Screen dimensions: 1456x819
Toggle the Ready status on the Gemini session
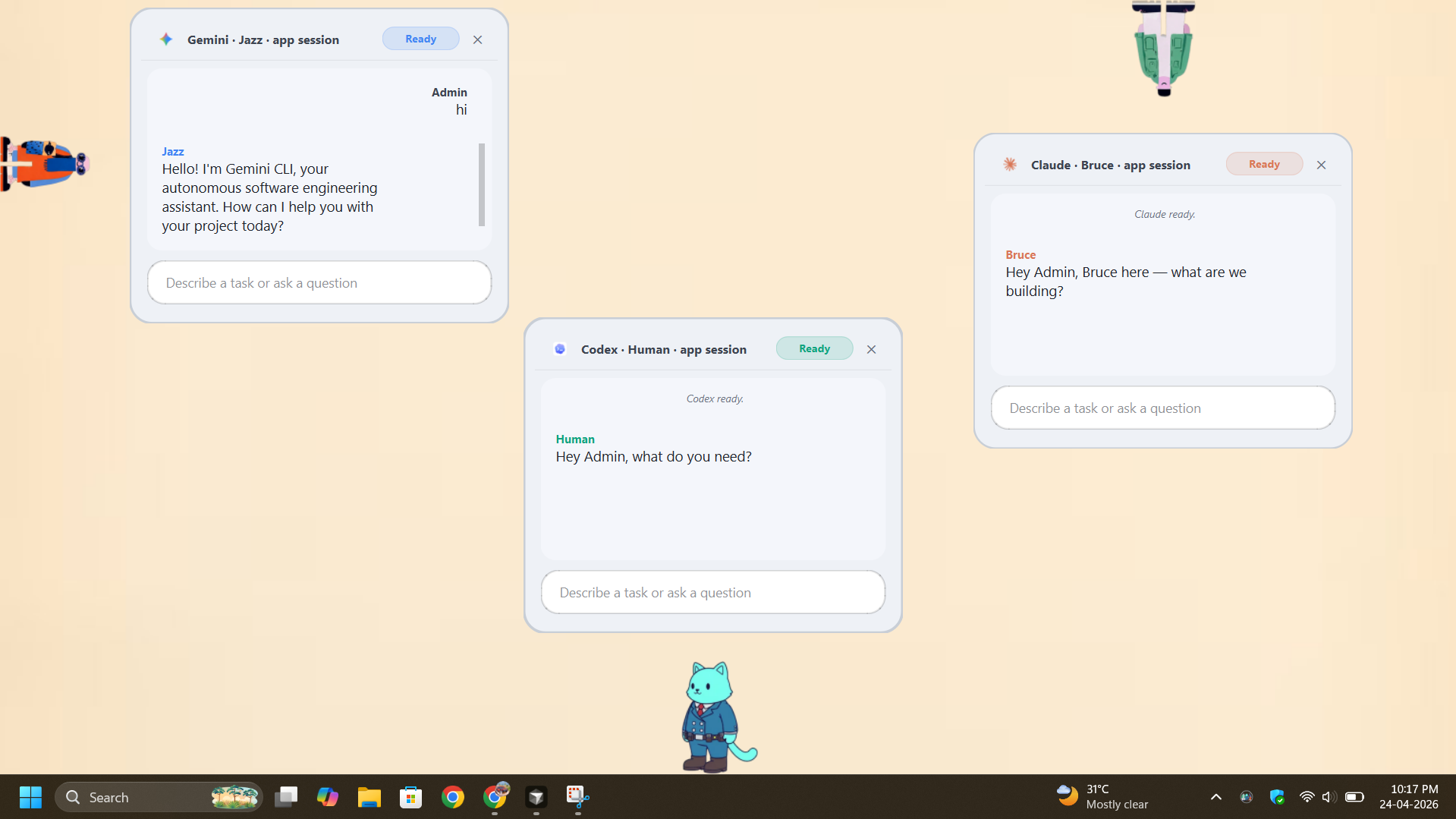(x=420, y=38)
